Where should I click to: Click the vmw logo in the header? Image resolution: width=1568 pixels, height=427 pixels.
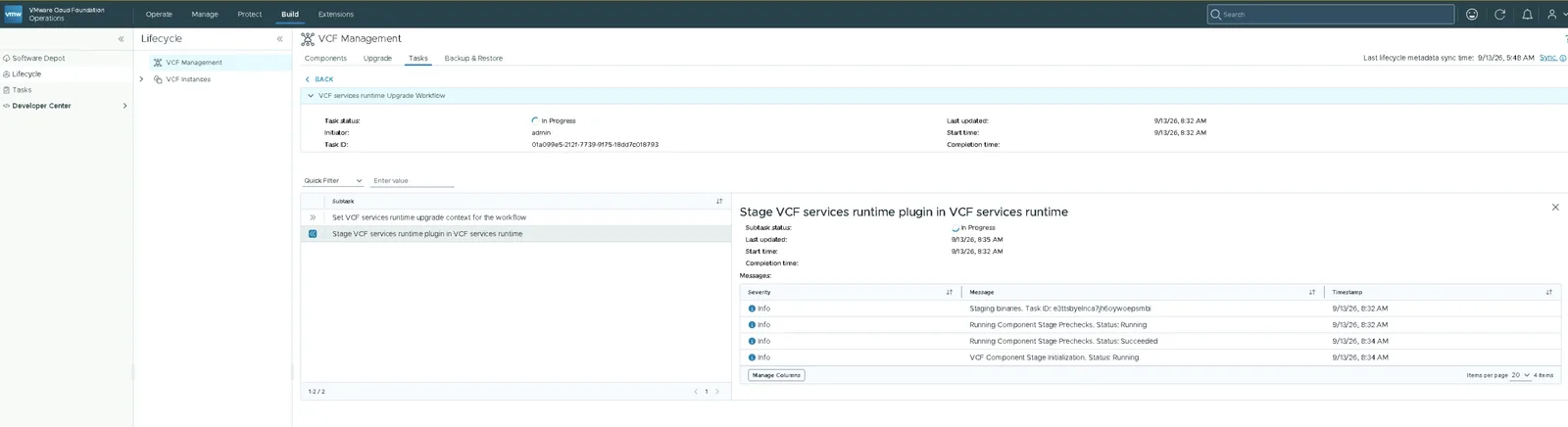(x=14, y=14)
